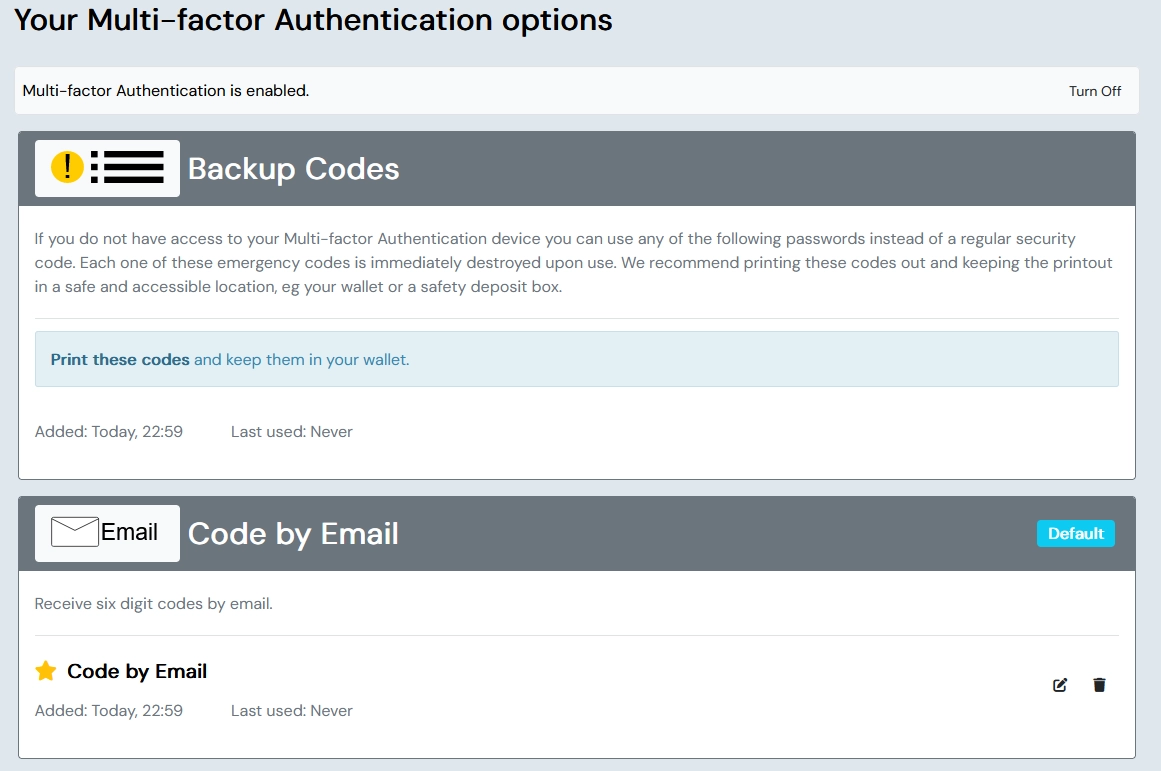
Task: Click "Multi-factor Authentication is enabled." status text
Action: 166,91
